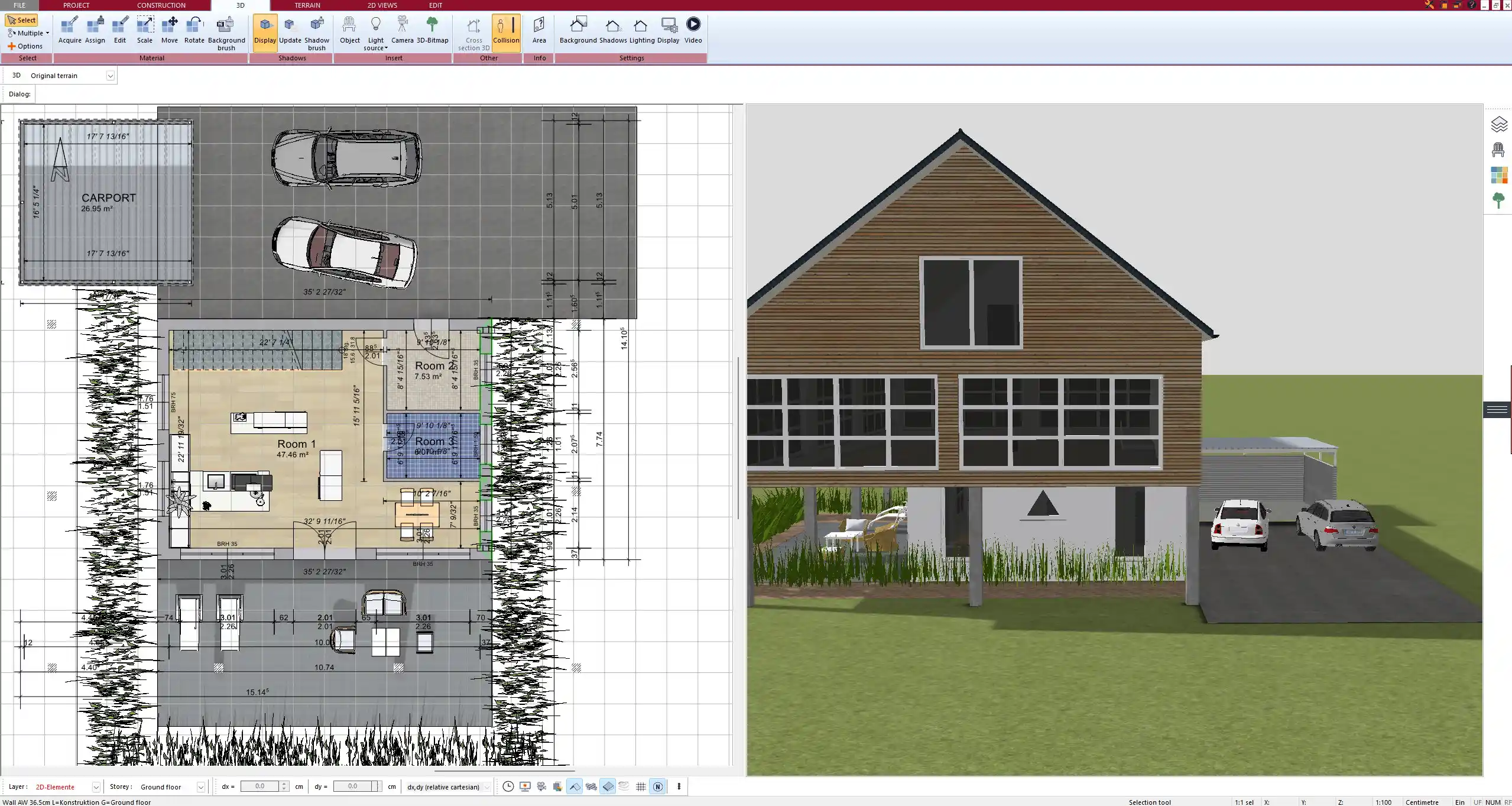The width and height of the screenshot is (1512, 806).
Task: Open the materials color swatch panel on the right
Action: click(1500, 175)
